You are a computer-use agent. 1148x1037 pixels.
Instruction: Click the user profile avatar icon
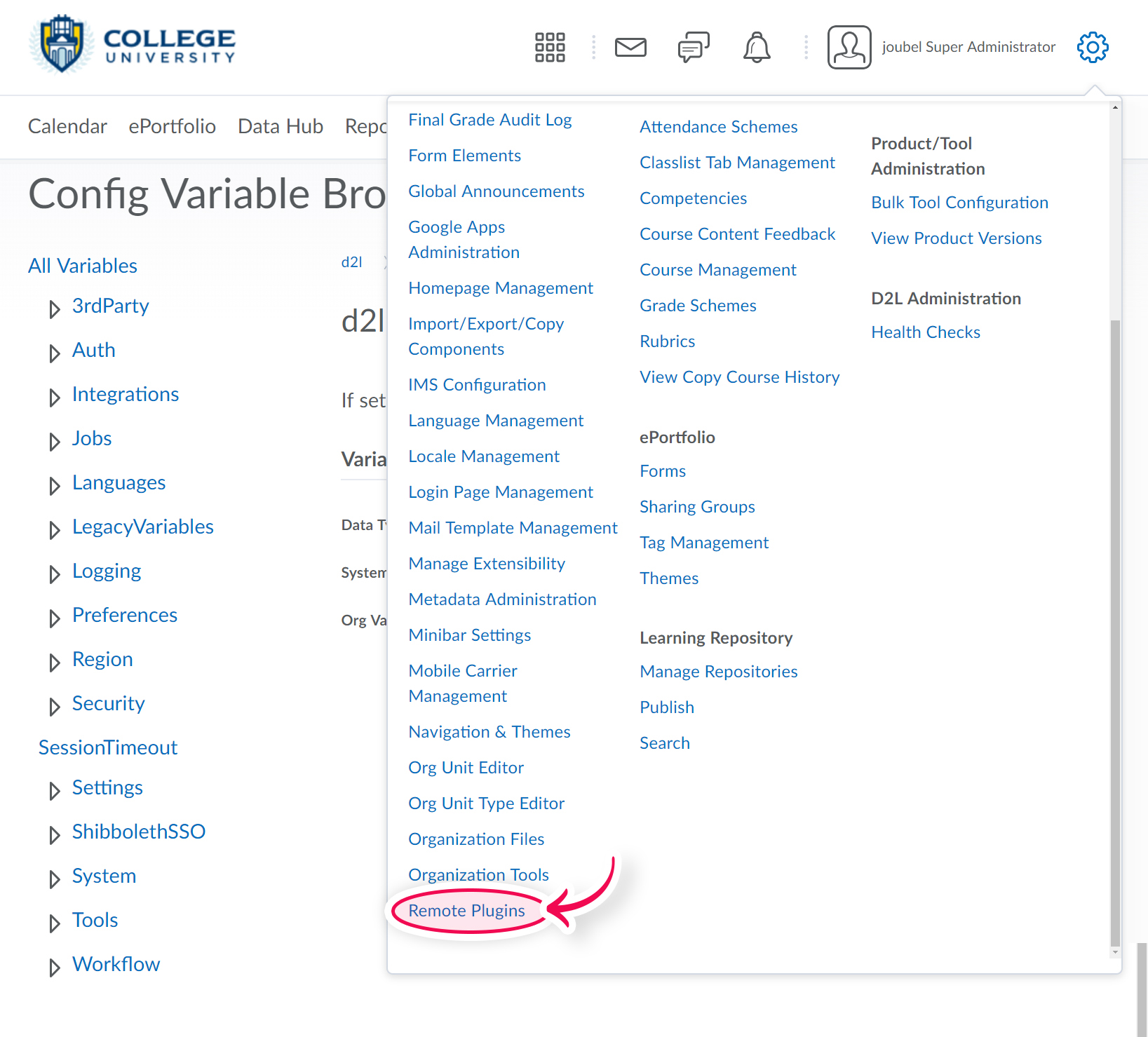(x=849, y=47)
